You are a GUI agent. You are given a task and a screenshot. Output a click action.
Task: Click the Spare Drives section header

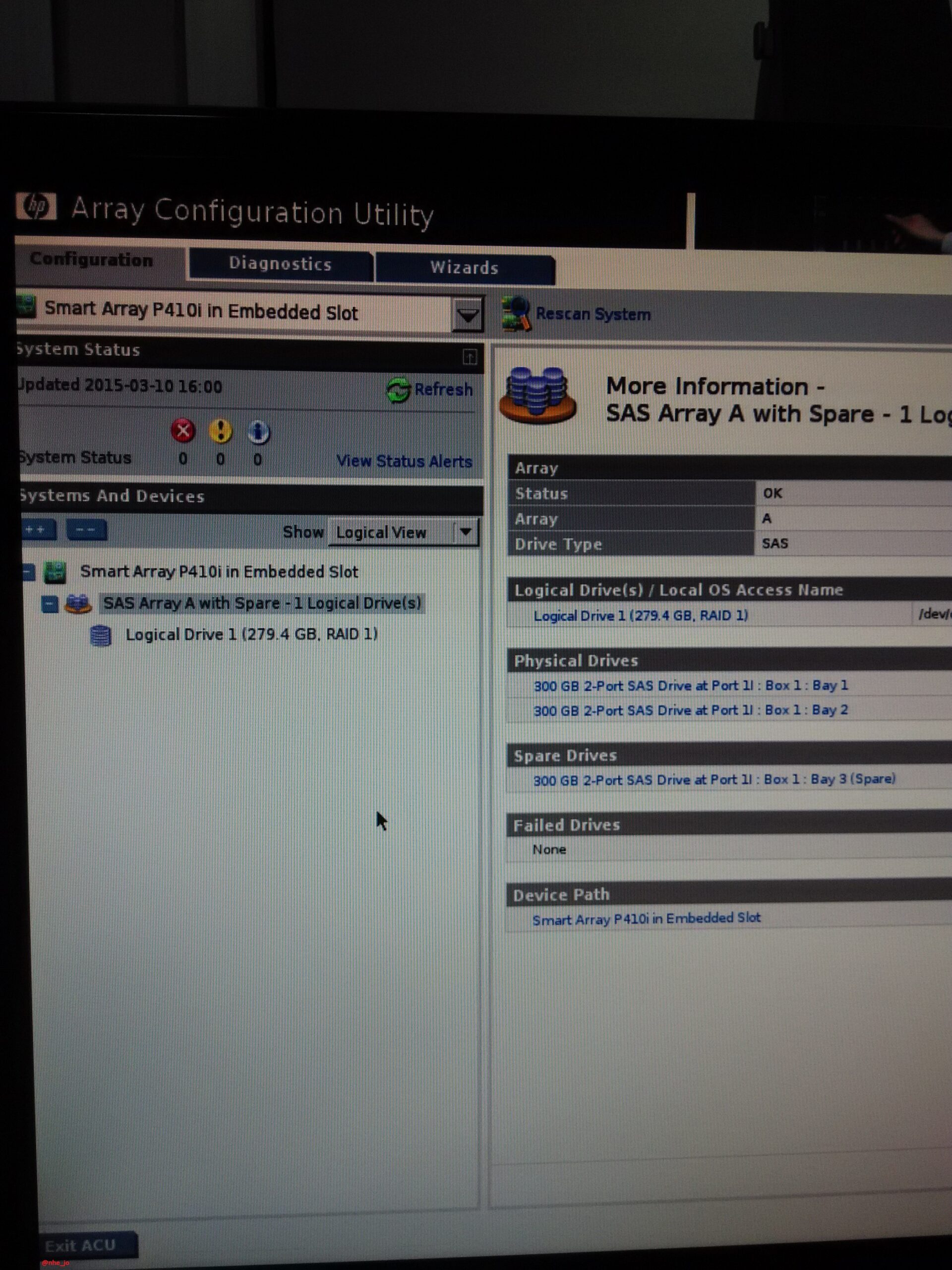click(x=729, y=756)
